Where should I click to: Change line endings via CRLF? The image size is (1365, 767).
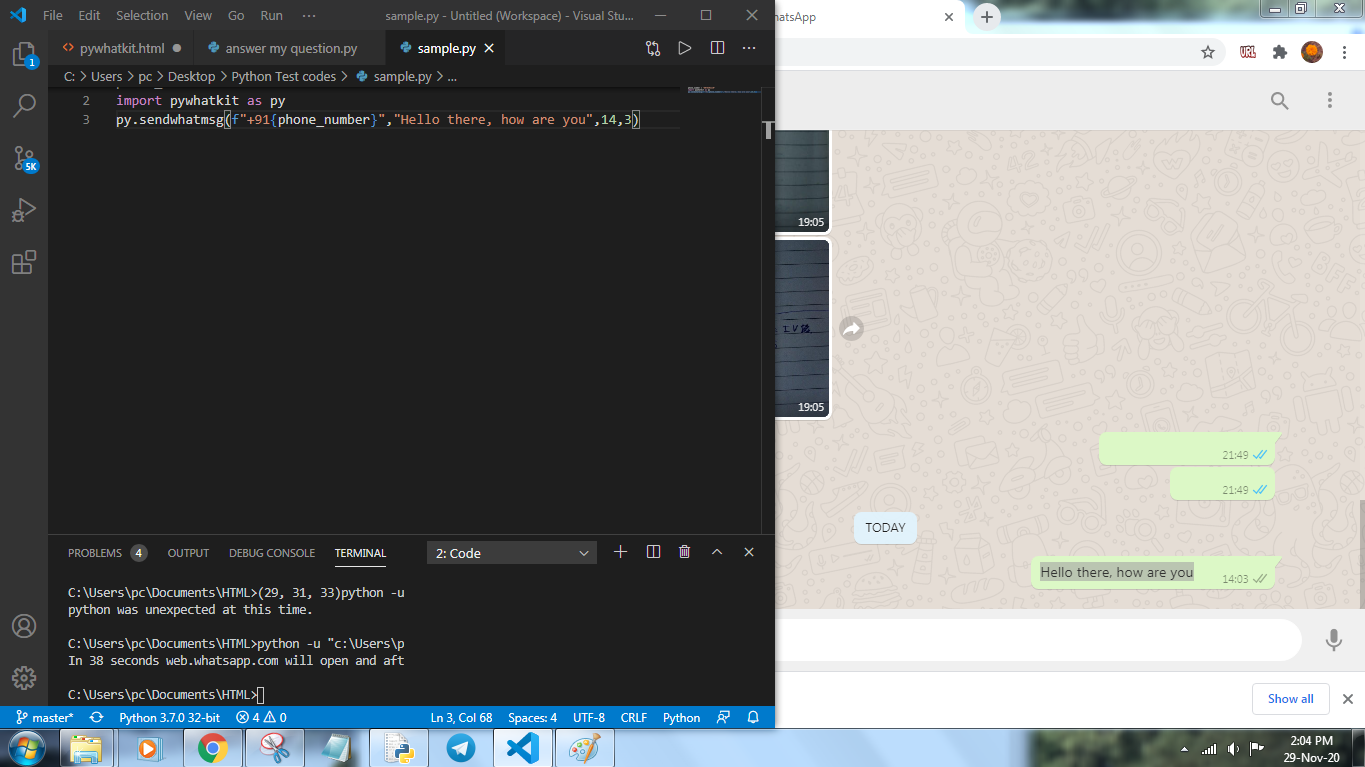[634, 718]
